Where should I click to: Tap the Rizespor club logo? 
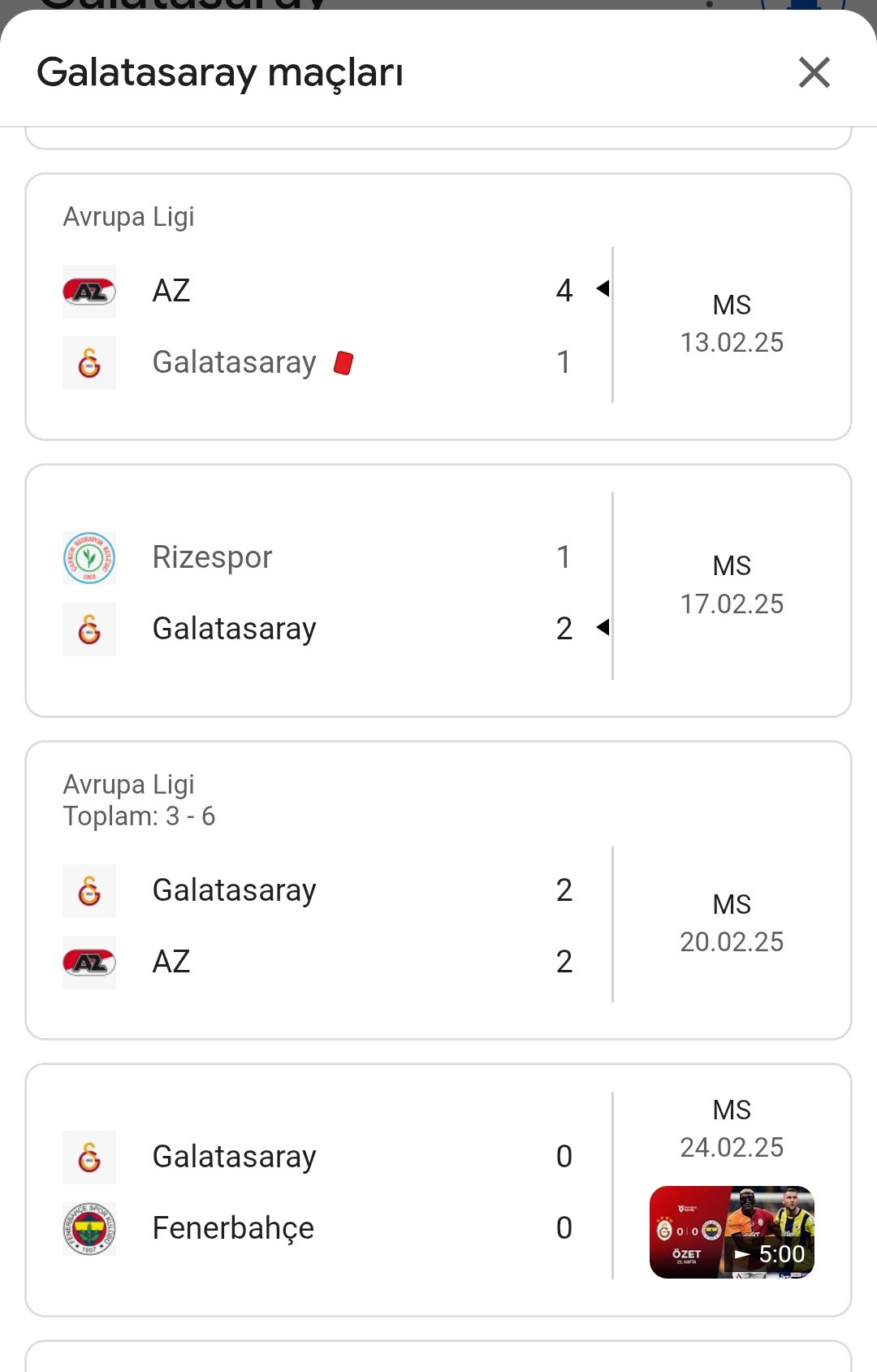[89, 558]
